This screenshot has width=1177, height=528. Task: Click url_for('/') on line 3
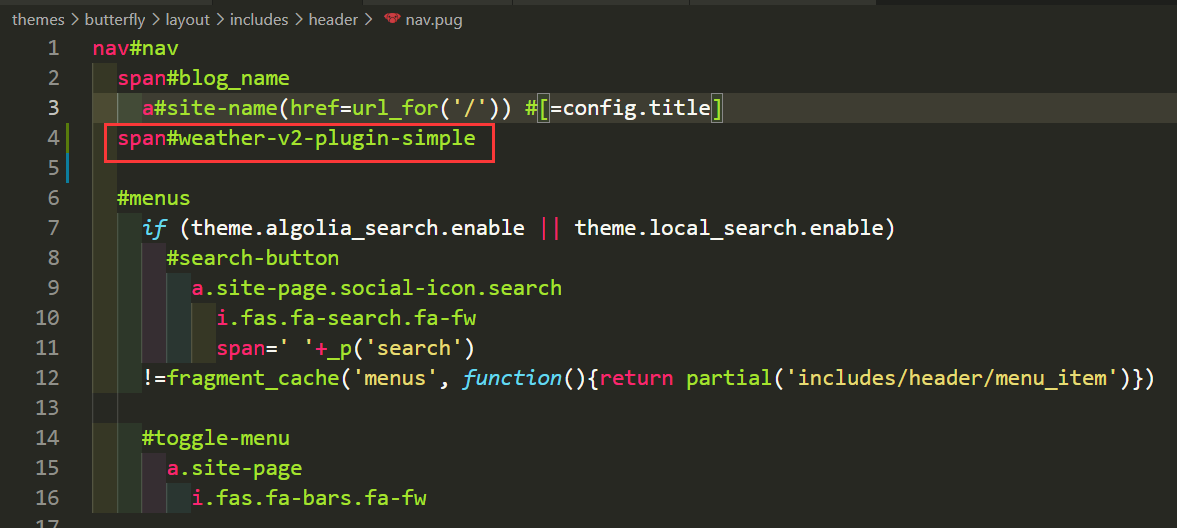point(426,108)
